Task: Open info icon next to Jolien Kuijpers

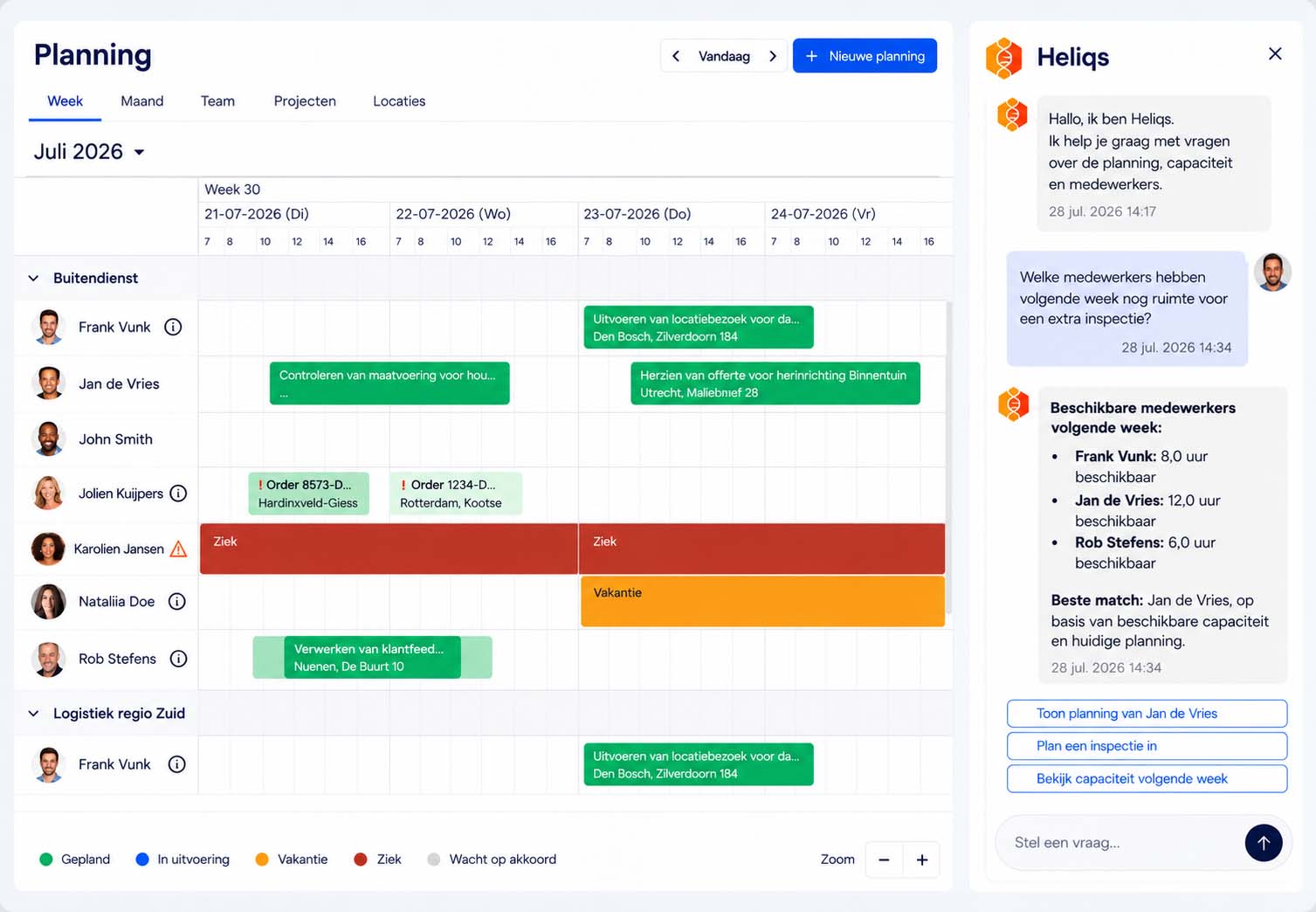Action: point(178,494)
